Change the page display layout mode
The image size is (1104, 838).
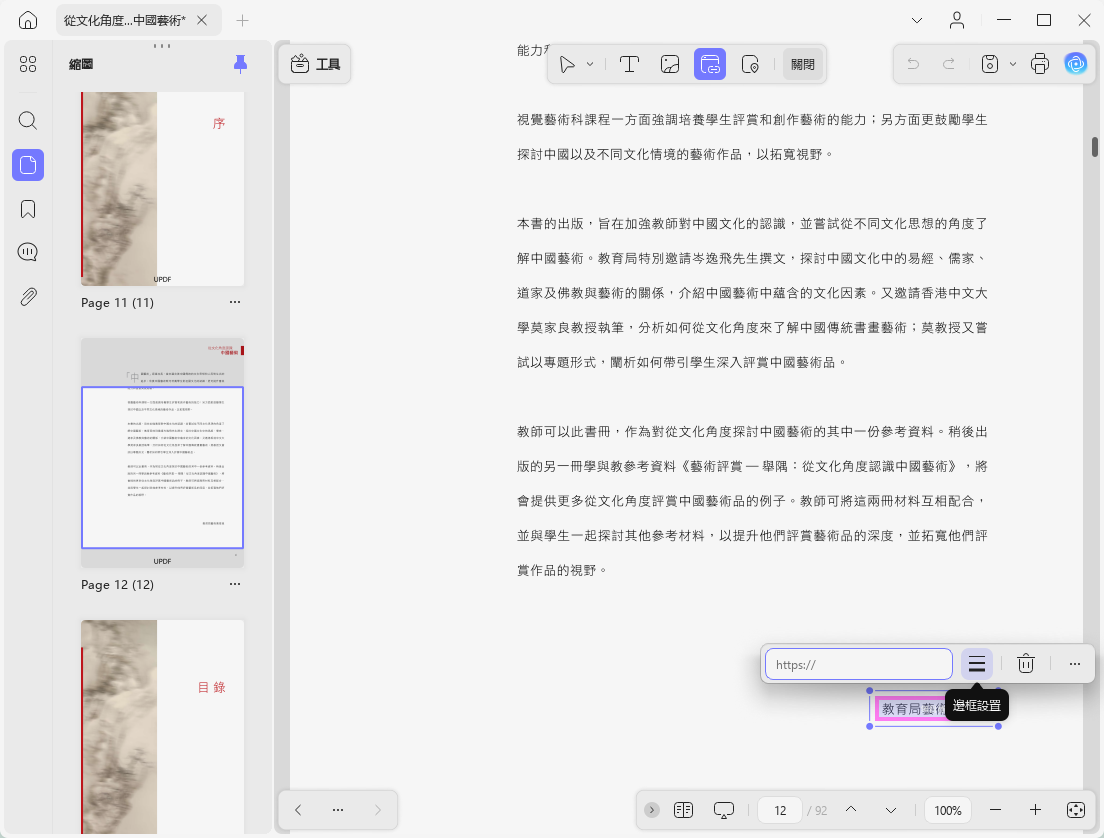[x=684, y=810]
